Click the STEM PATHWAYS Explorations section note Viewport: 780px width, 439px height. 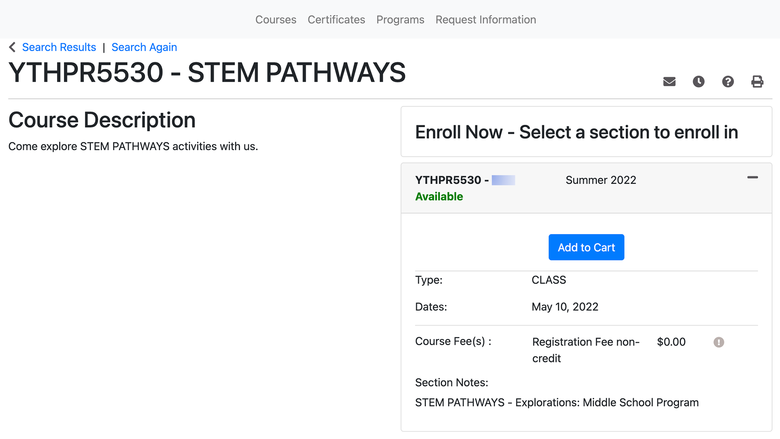point(557,402)
